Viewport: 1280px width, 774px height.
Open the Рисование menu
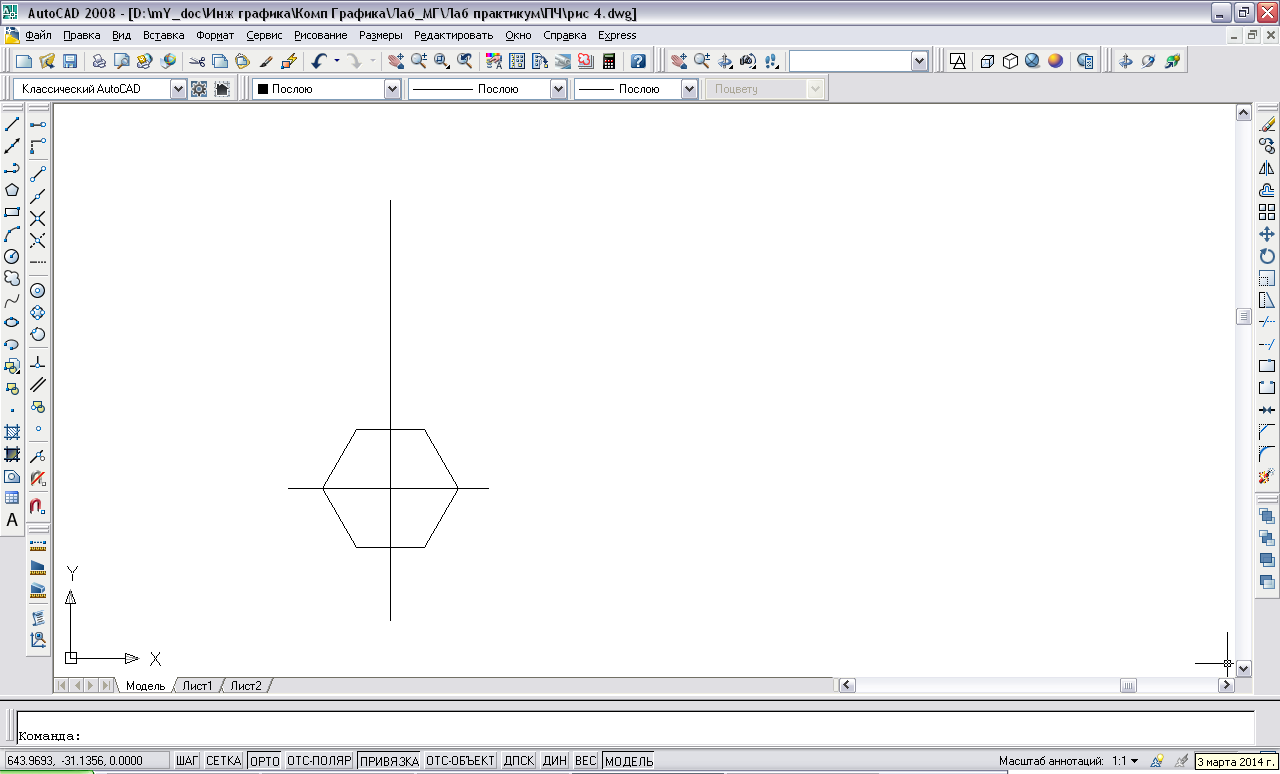tap(321, 35)
